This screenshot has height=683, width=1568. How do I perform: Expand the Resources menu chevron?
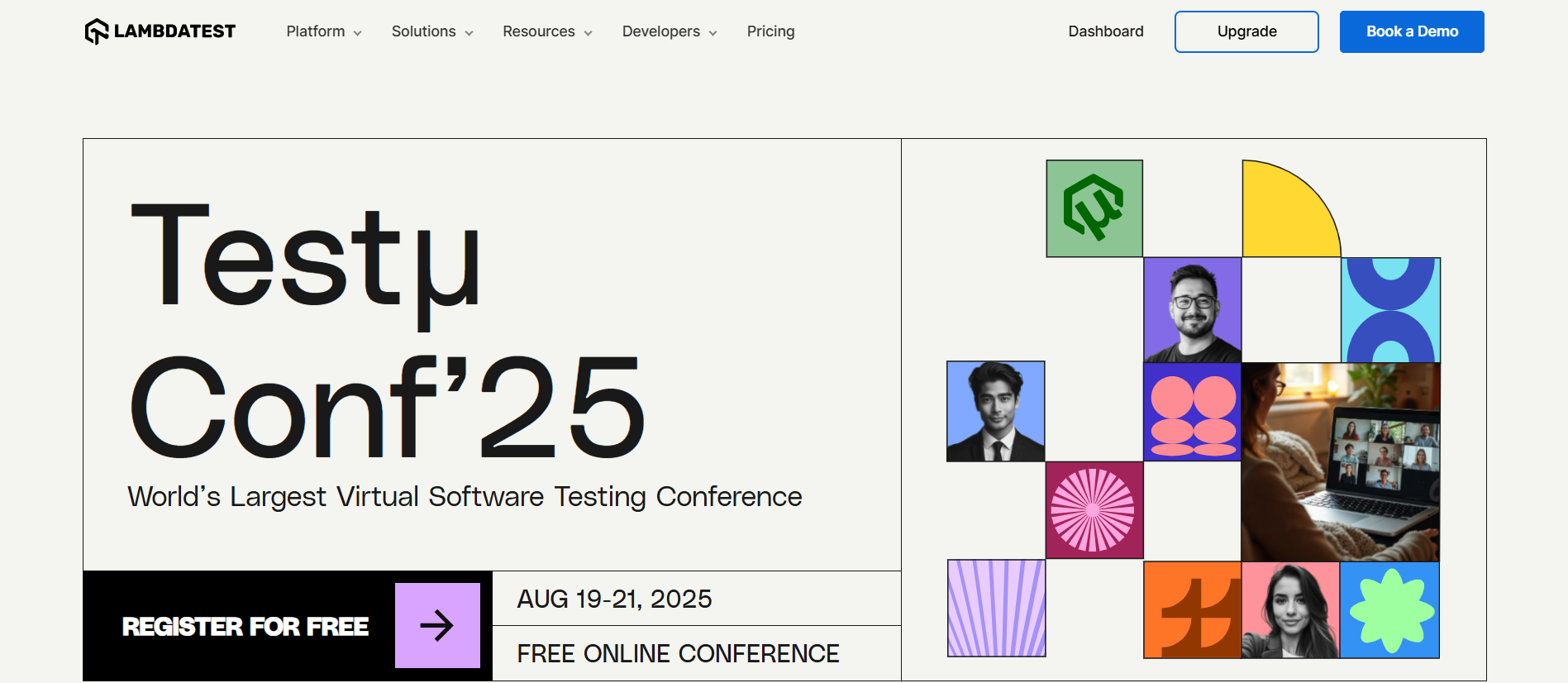pyautogui.click(x=588, y=33)
